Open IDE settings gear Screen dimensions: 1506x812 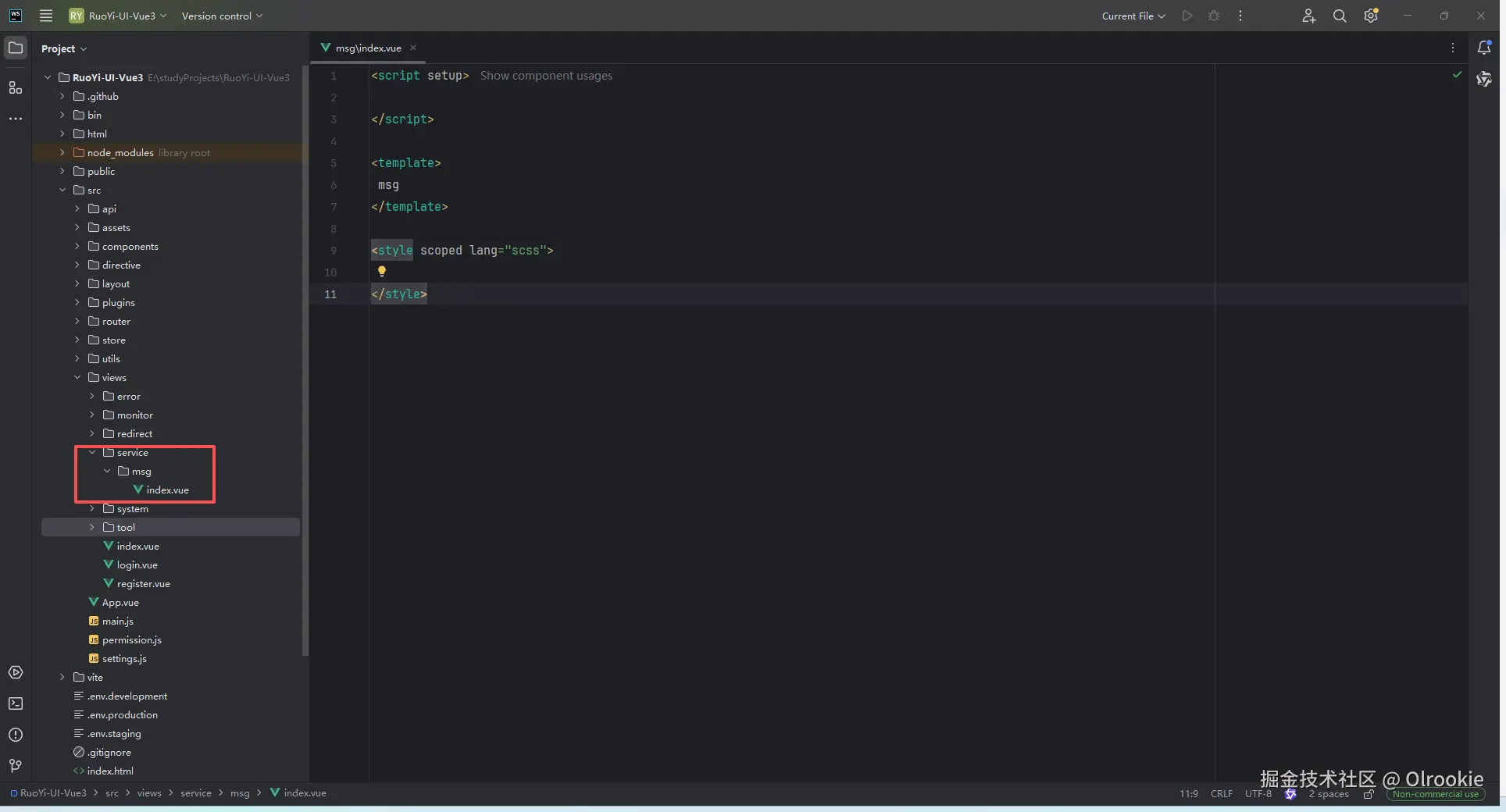tap(1371, 16)
